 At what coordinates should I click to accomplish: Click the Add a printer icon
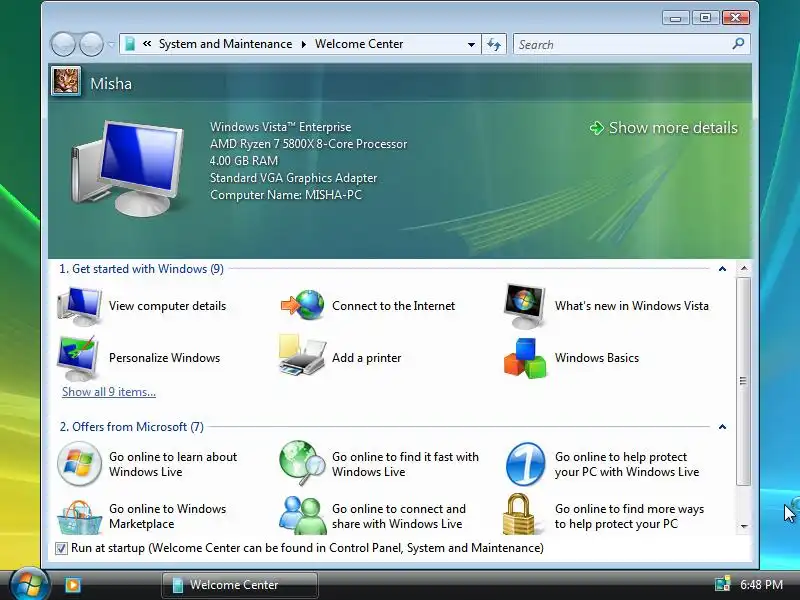pyautogui.click(x=302, y=356)
